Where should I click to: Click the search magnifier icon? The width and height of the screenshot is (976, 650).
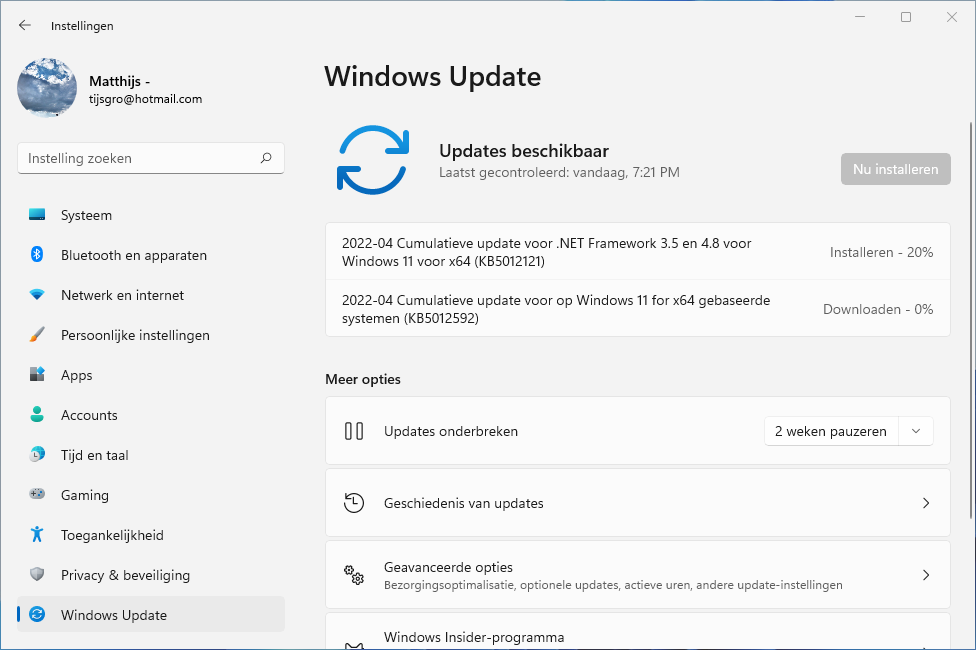coord(266,158)
